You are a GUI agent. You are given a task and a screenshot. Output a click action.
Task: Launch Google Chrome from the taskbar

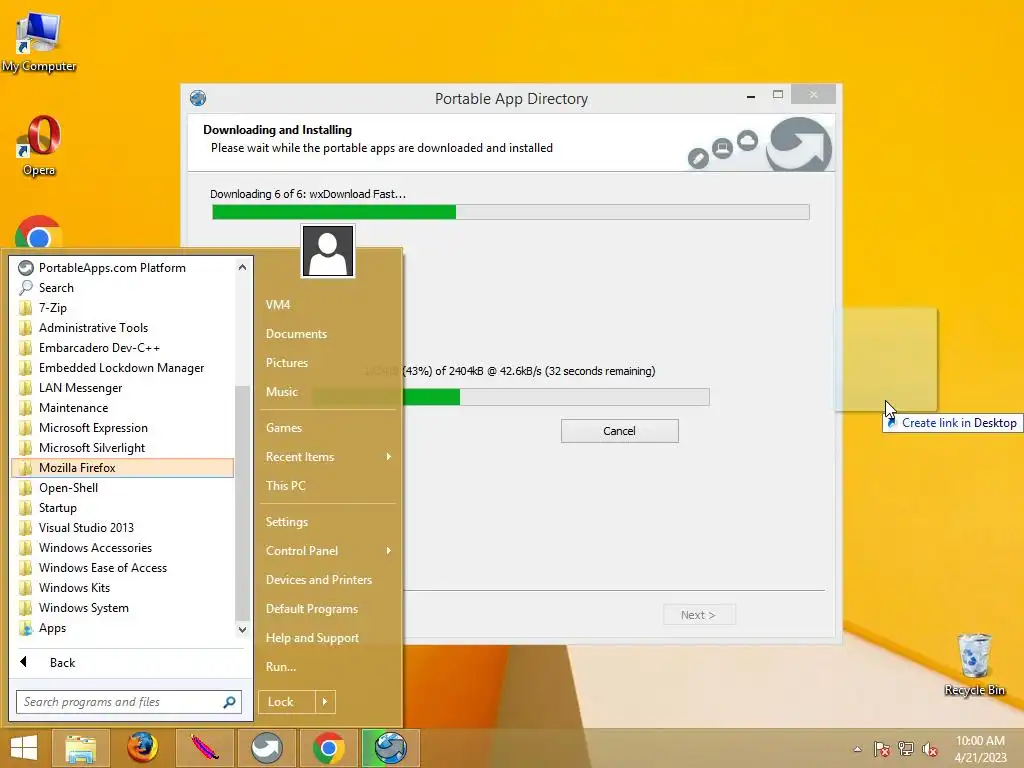point(328,748)
